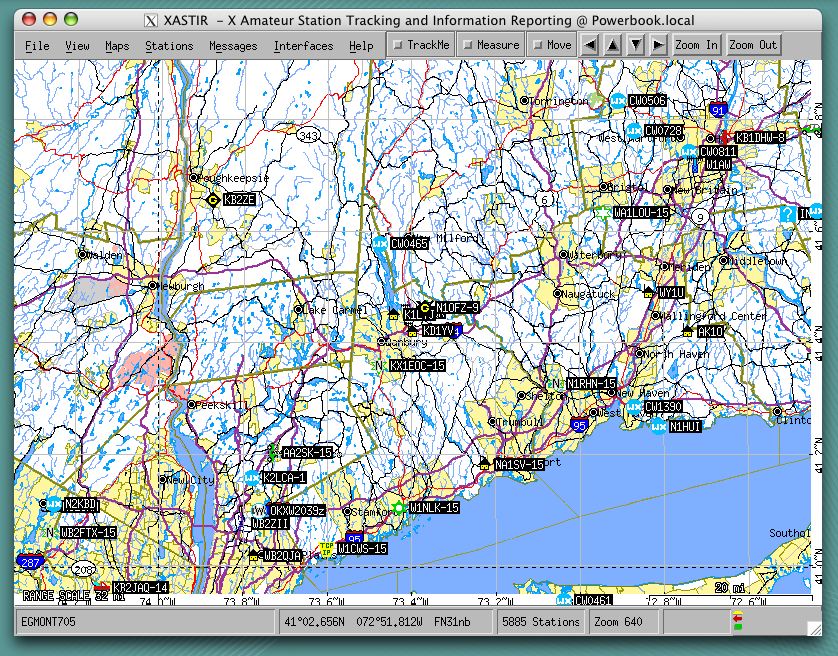The width and height of the screenshot is (838, 656).
Task: Click the green icon beside AA2SK-15
Action: pyautogui.click(x=273, y=452)
